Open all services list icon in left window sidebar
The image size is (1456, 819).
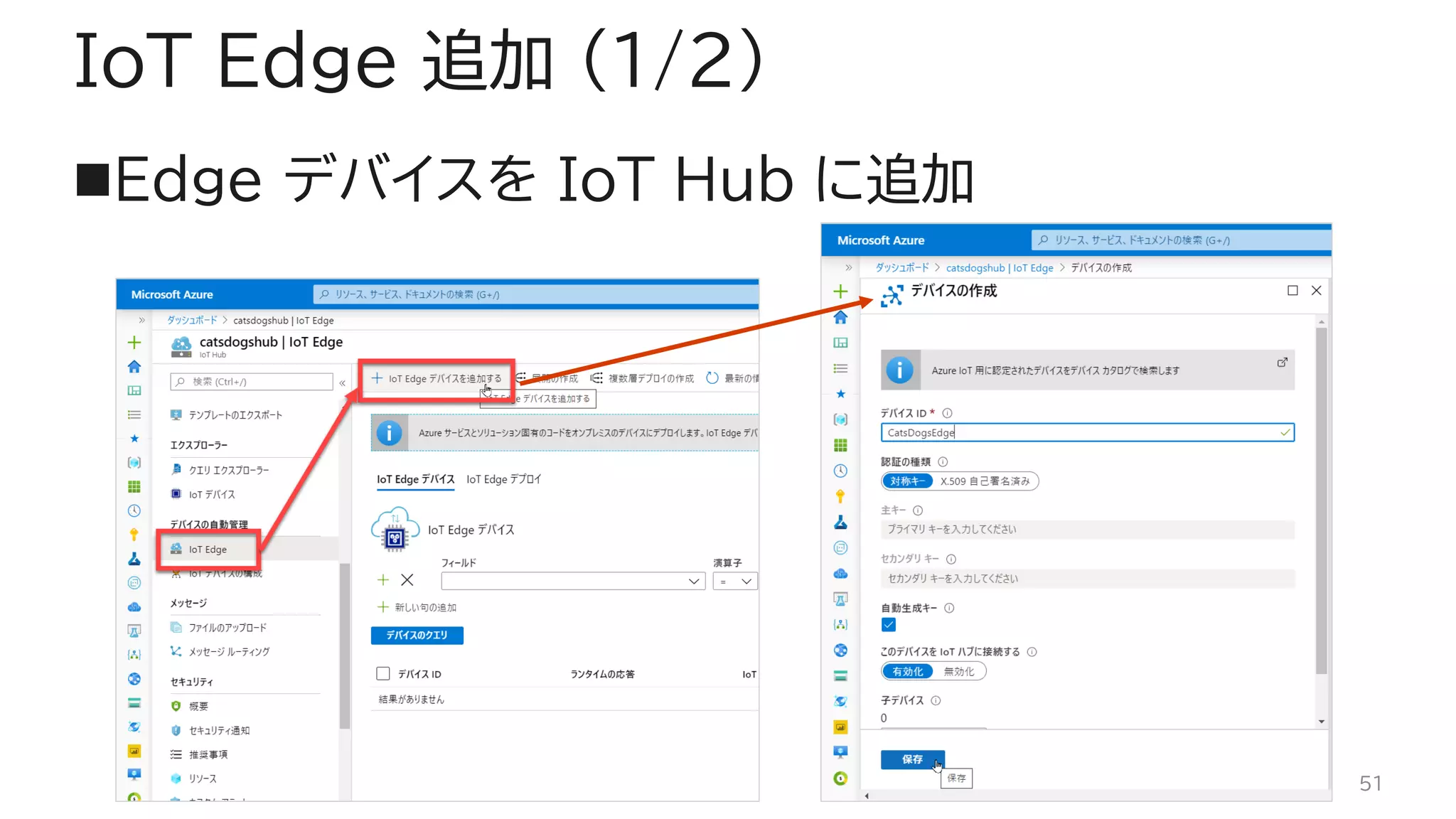point(134,414)
